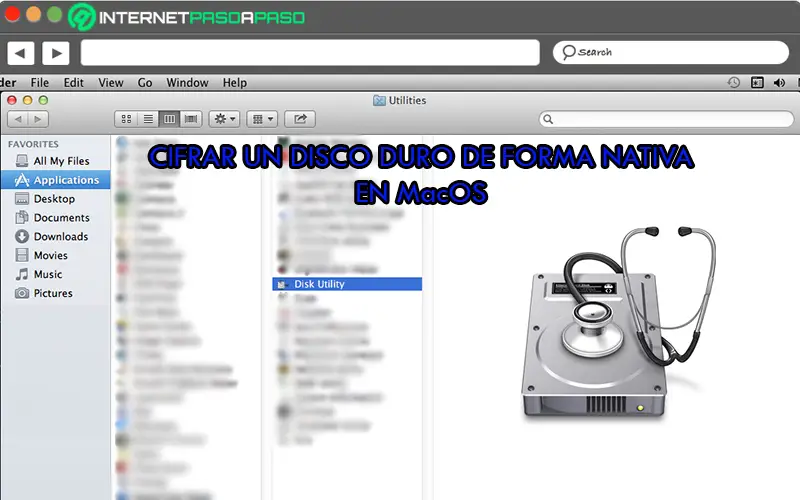
Task: Open the Go menu
Action: point(145,83)
